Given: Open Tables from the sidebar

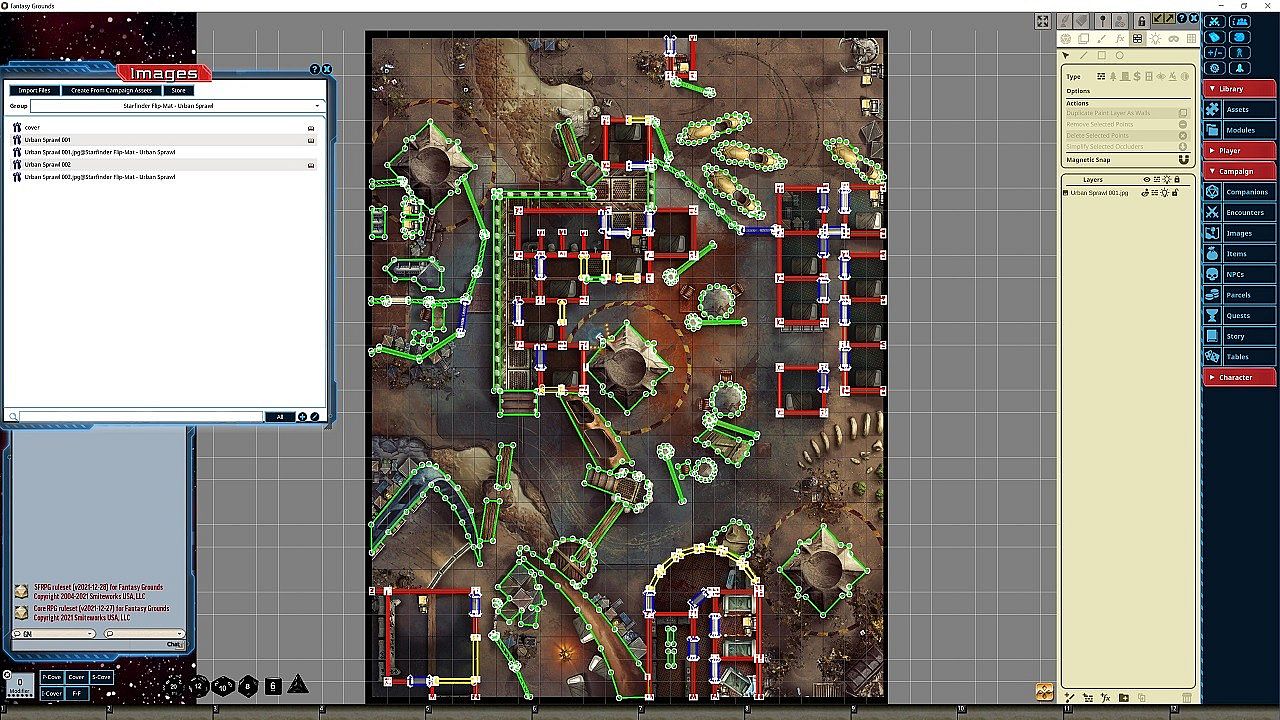Looking at the screenshot, I should tap(1240, 357).
